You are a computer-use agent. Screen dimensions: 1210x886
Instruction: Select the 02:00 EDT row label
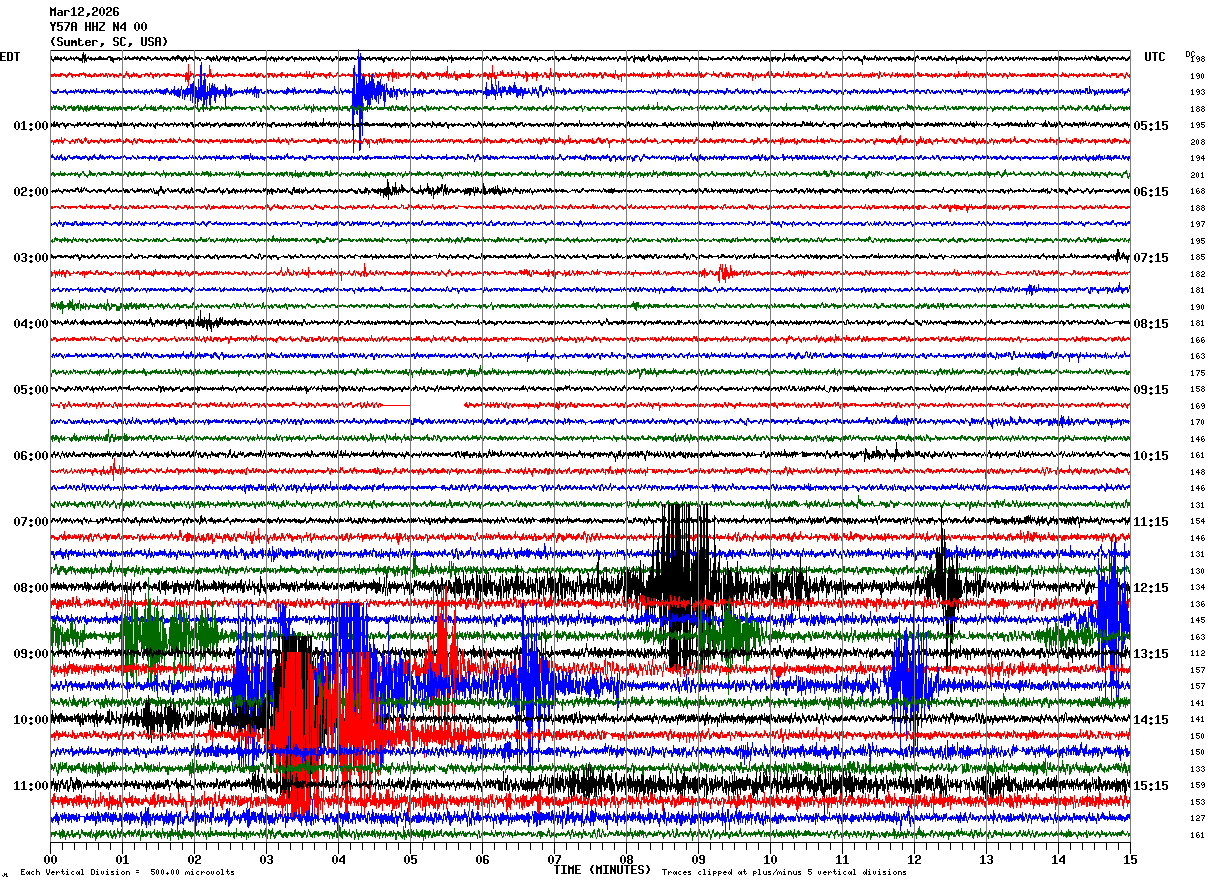[x=31, y=192]
